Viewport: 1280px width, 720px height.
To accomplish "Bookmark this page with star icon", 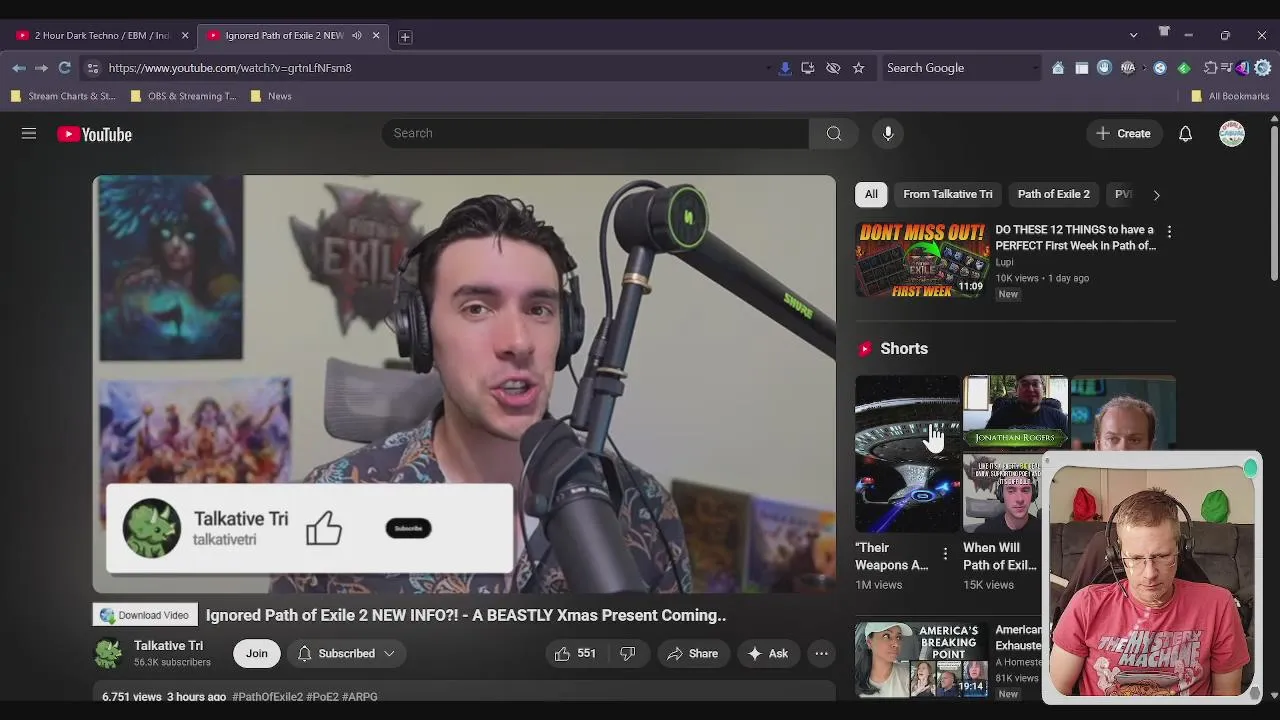I will click(x=858, y=68).
